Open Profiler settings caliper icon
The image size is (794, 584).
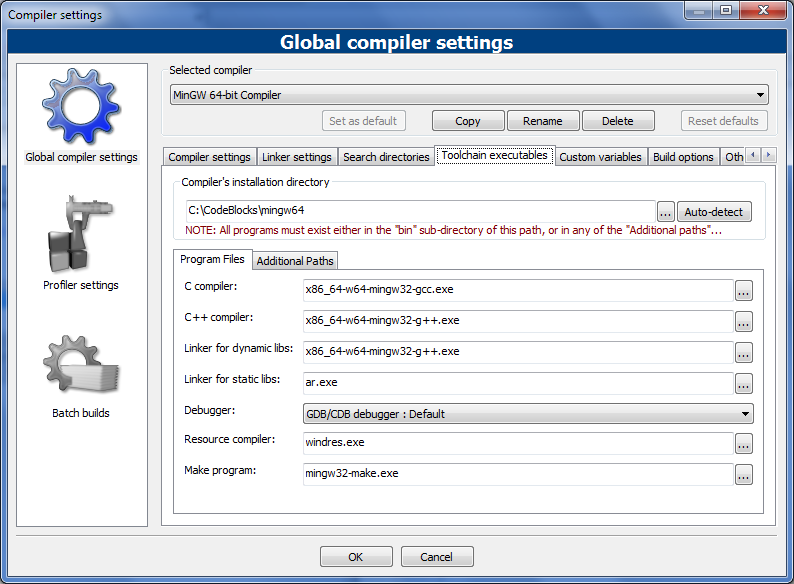coord(80,235)
